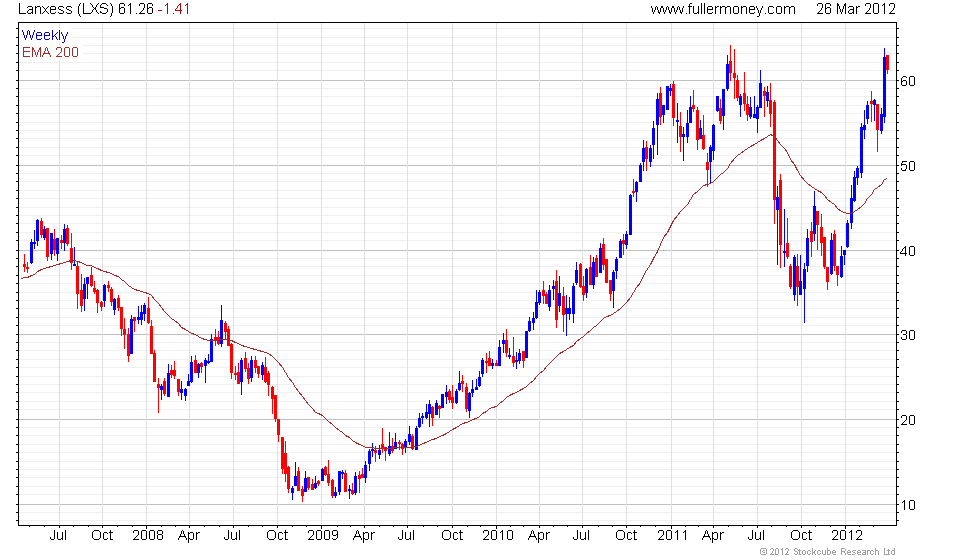
Task: Click the 20 price axis label
Action: coord(908,421)
